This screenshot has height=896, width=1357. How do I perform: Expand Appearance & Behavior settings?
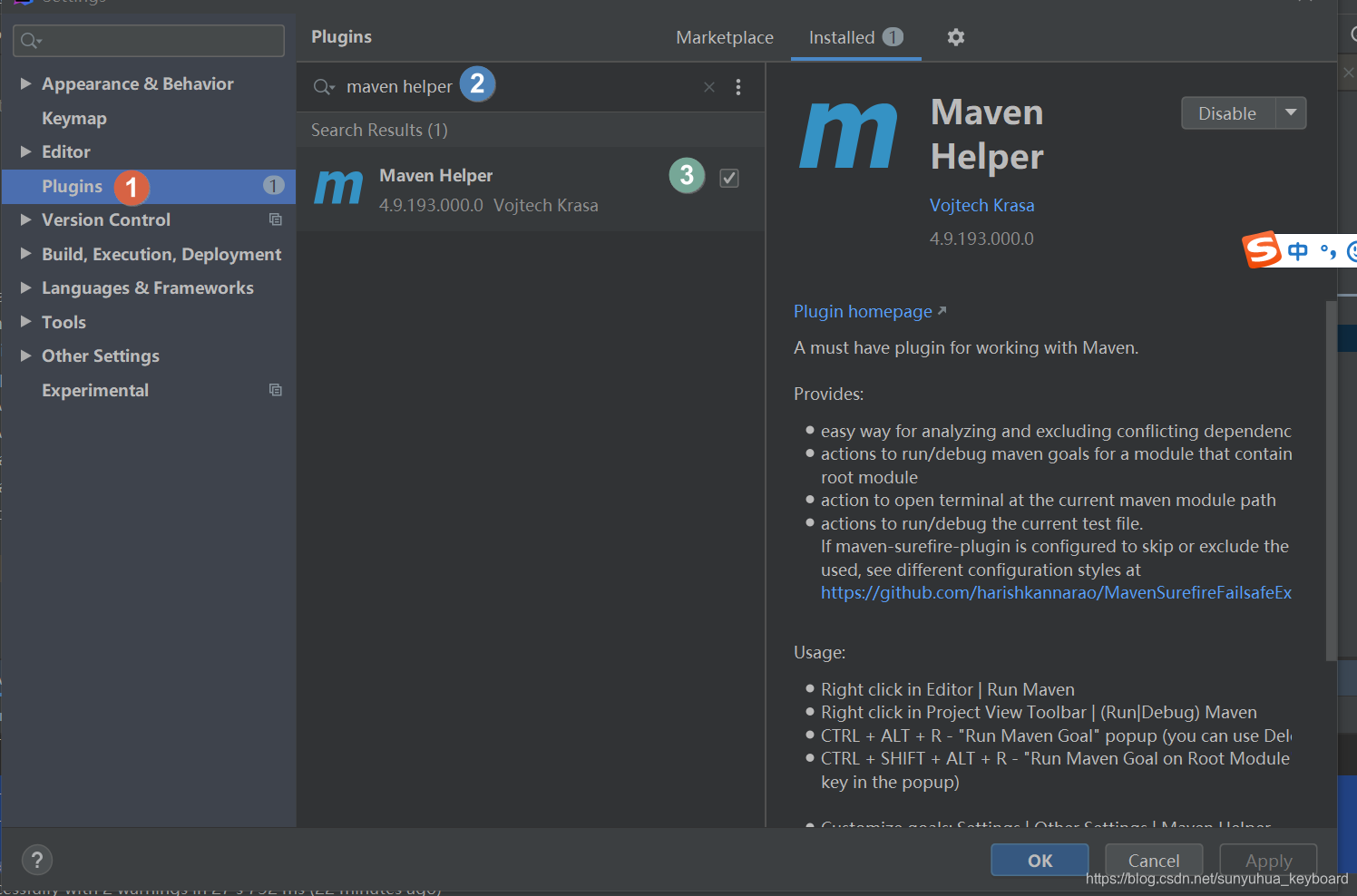[x=25, y=83]
